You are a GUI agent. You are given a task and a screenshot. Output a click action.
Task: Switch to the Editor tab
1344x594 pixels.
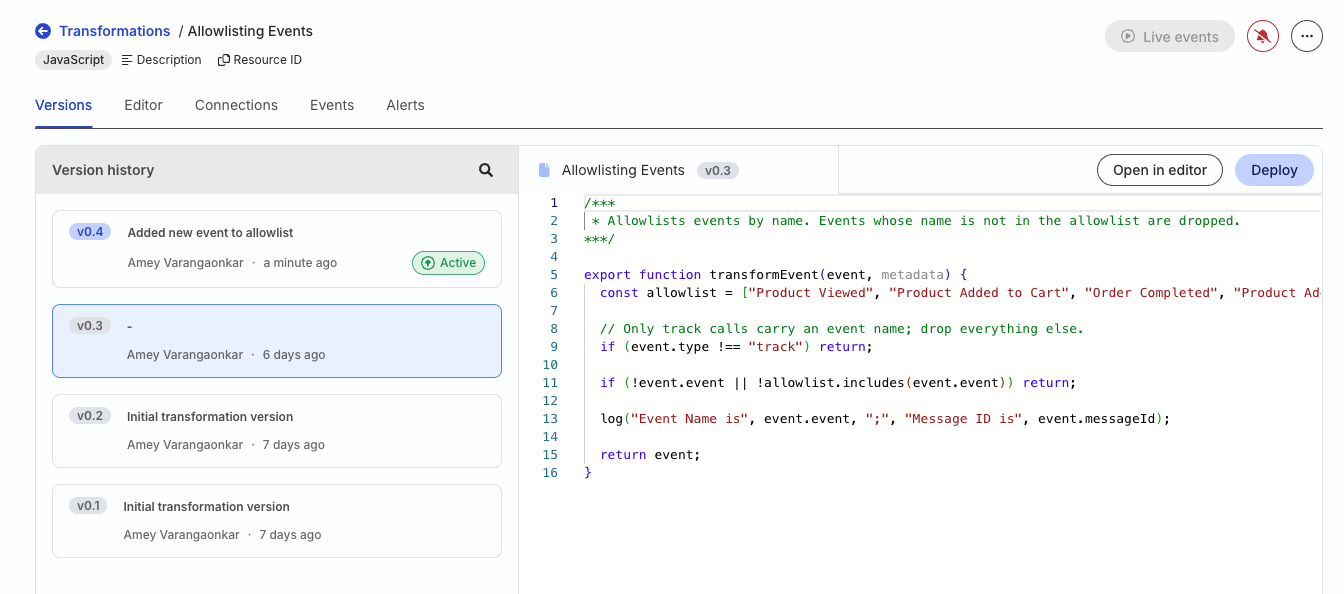pos(143,105)
